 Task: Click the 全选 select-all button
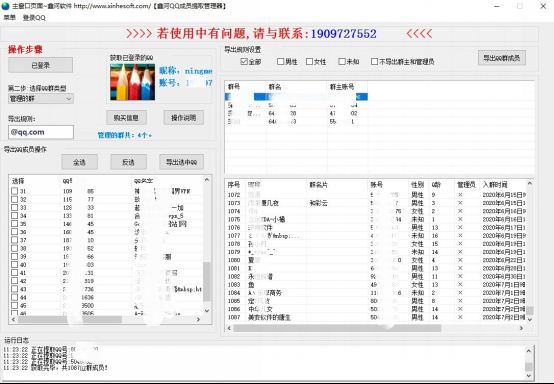pyautogui.click(x=79, y=162)
